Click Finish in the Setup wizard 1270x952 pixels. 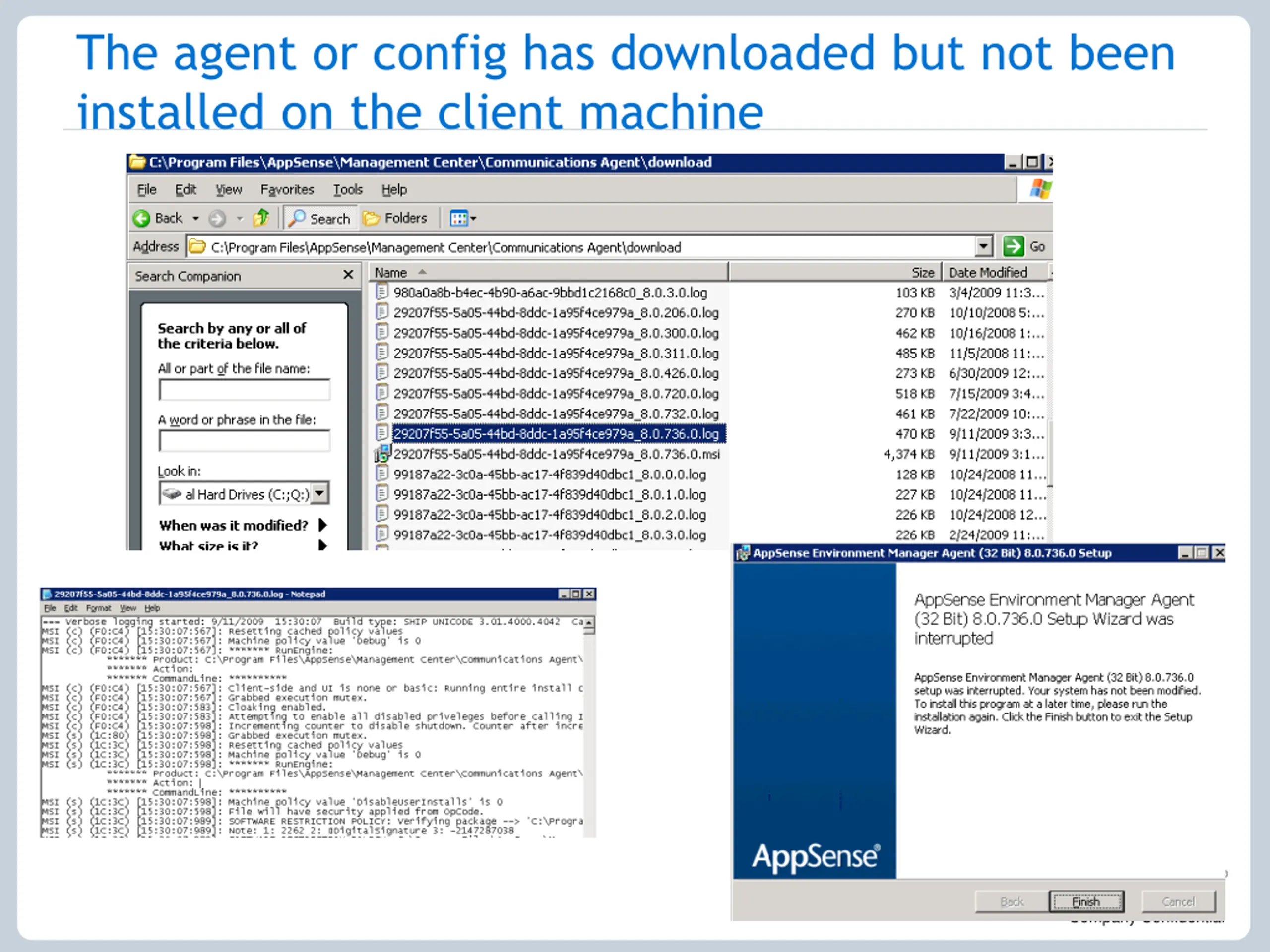[x=1086, y=901]
